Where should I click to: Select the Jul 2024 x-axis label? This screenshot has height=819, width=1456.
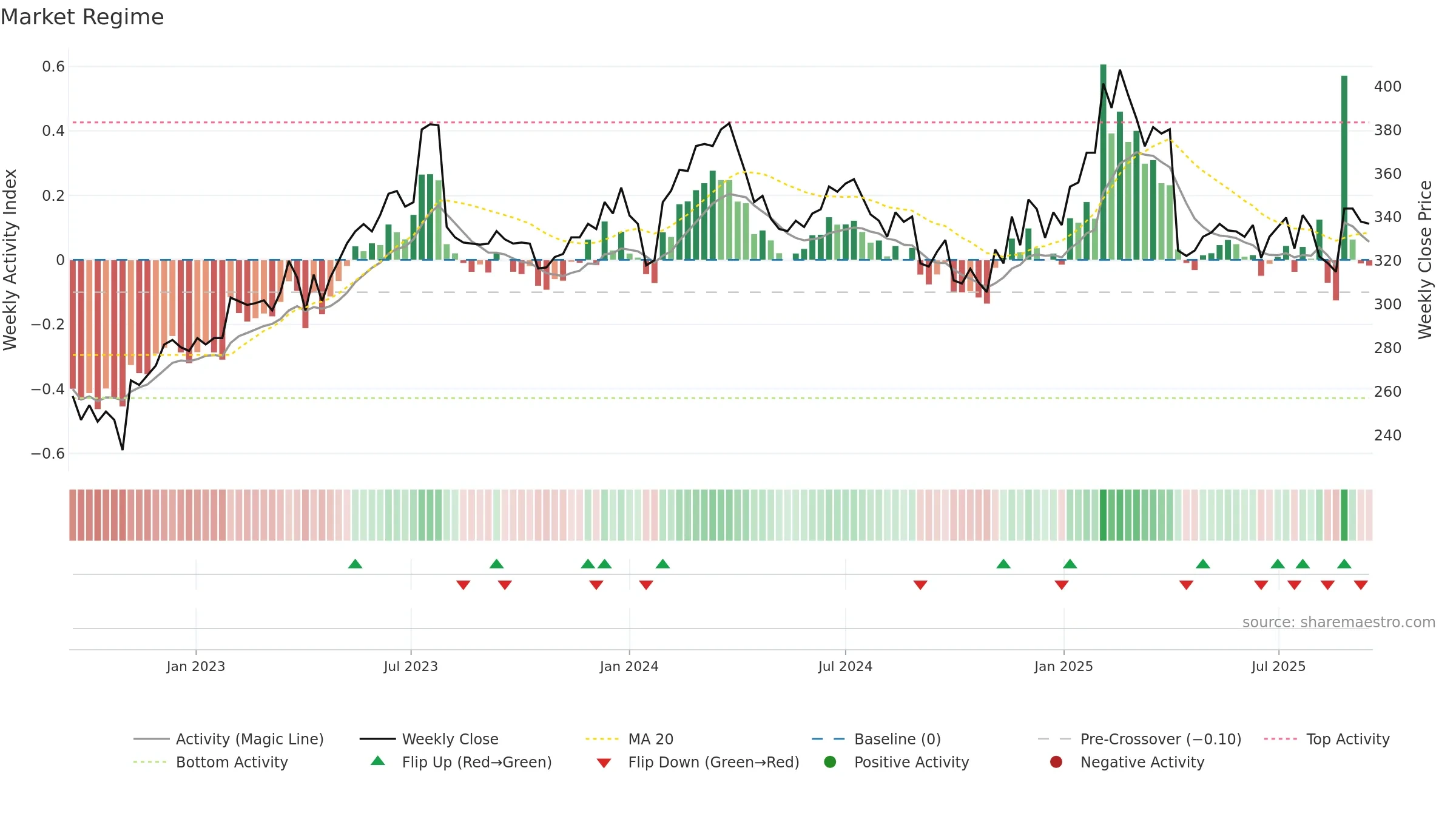coord(845,666)
